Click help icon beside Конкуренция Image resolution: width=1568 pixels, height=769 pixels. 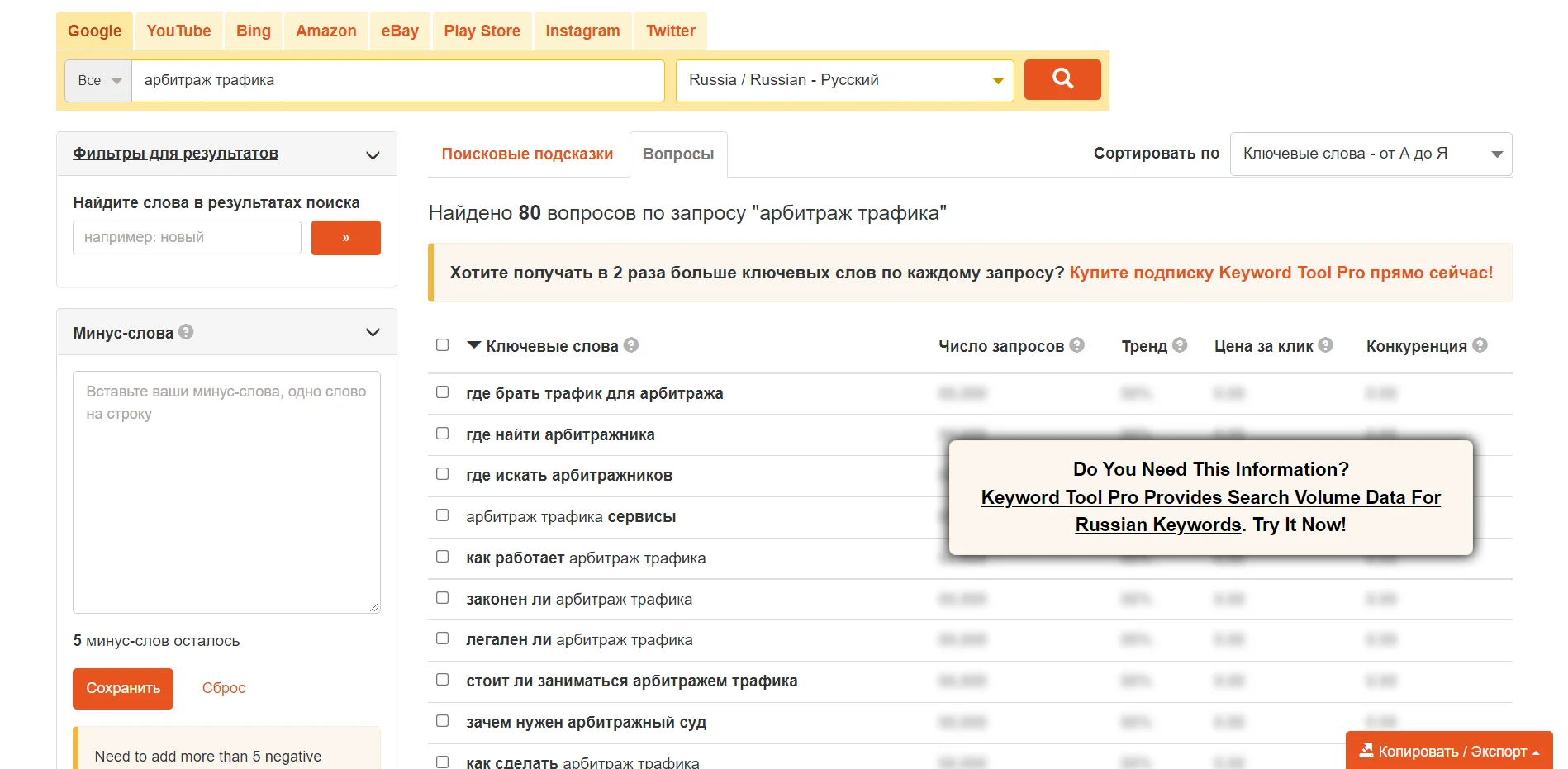1480,345
